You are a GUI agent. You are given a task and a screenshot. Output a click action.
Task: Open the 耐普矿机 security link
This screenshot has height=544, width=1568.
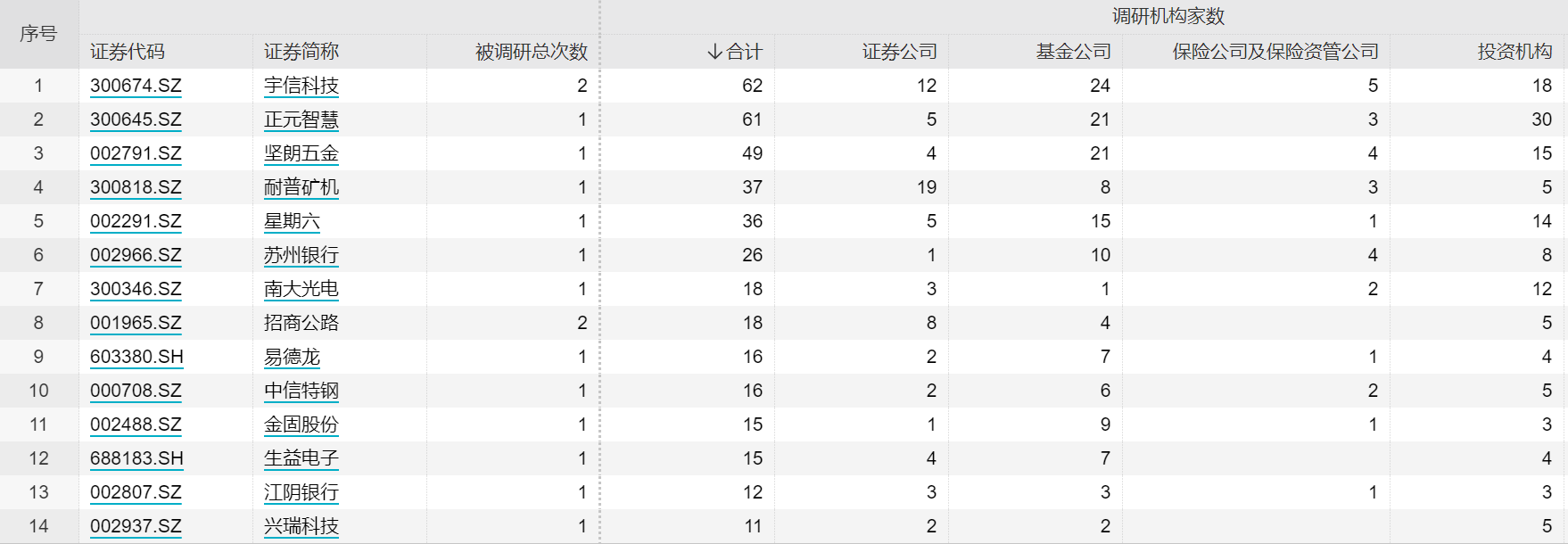[301, 187]
